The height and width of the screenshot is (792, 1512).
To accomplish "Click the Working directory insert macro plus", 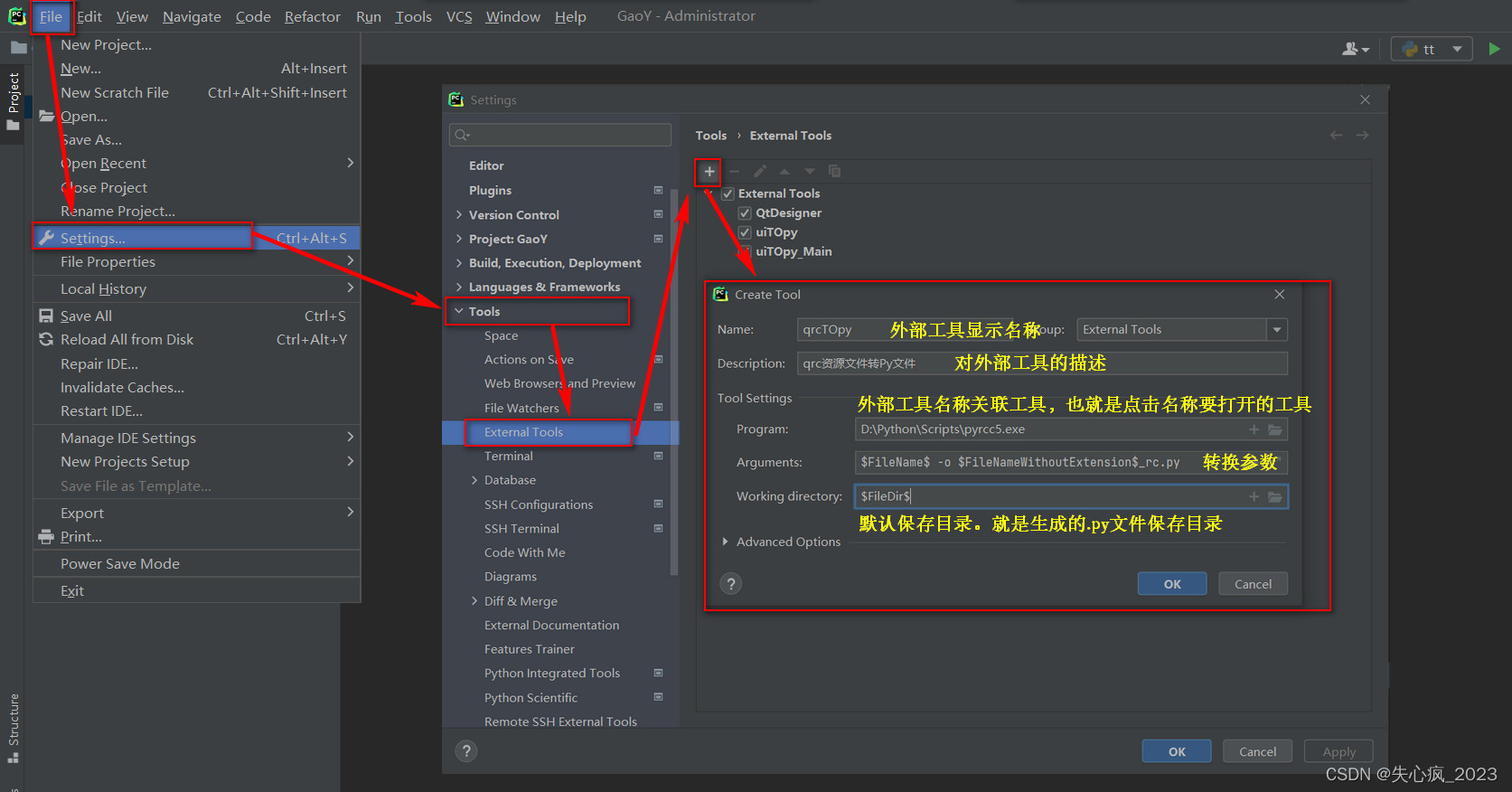I will [1254, 496].
